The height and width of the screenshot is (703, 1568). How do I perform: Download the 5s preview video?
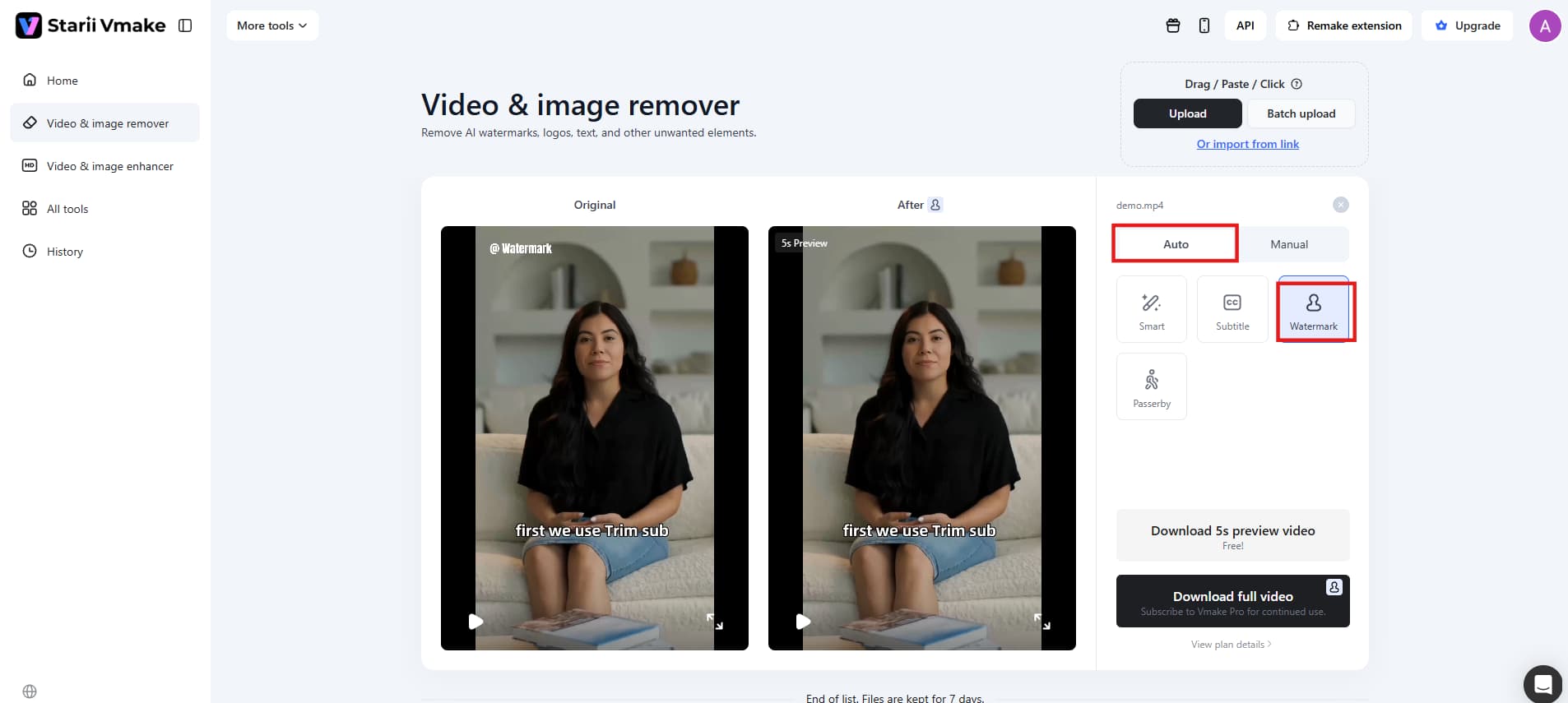[x=1232, y=535]
